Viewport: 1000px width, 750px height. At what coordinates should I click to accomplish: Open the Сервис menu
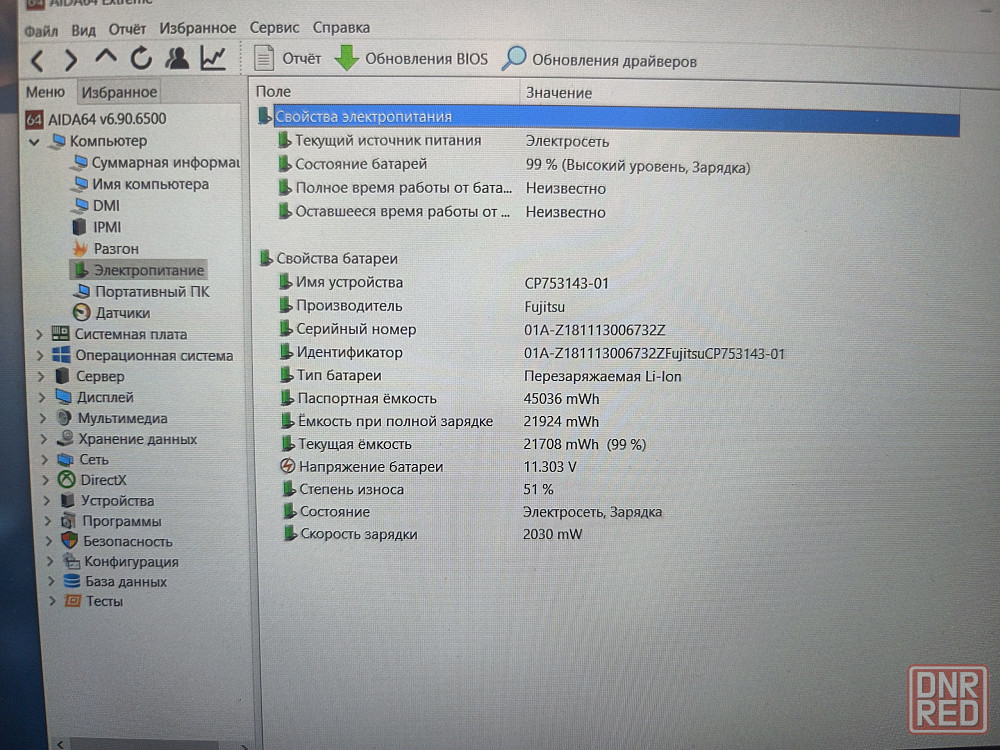pos(274,28)
